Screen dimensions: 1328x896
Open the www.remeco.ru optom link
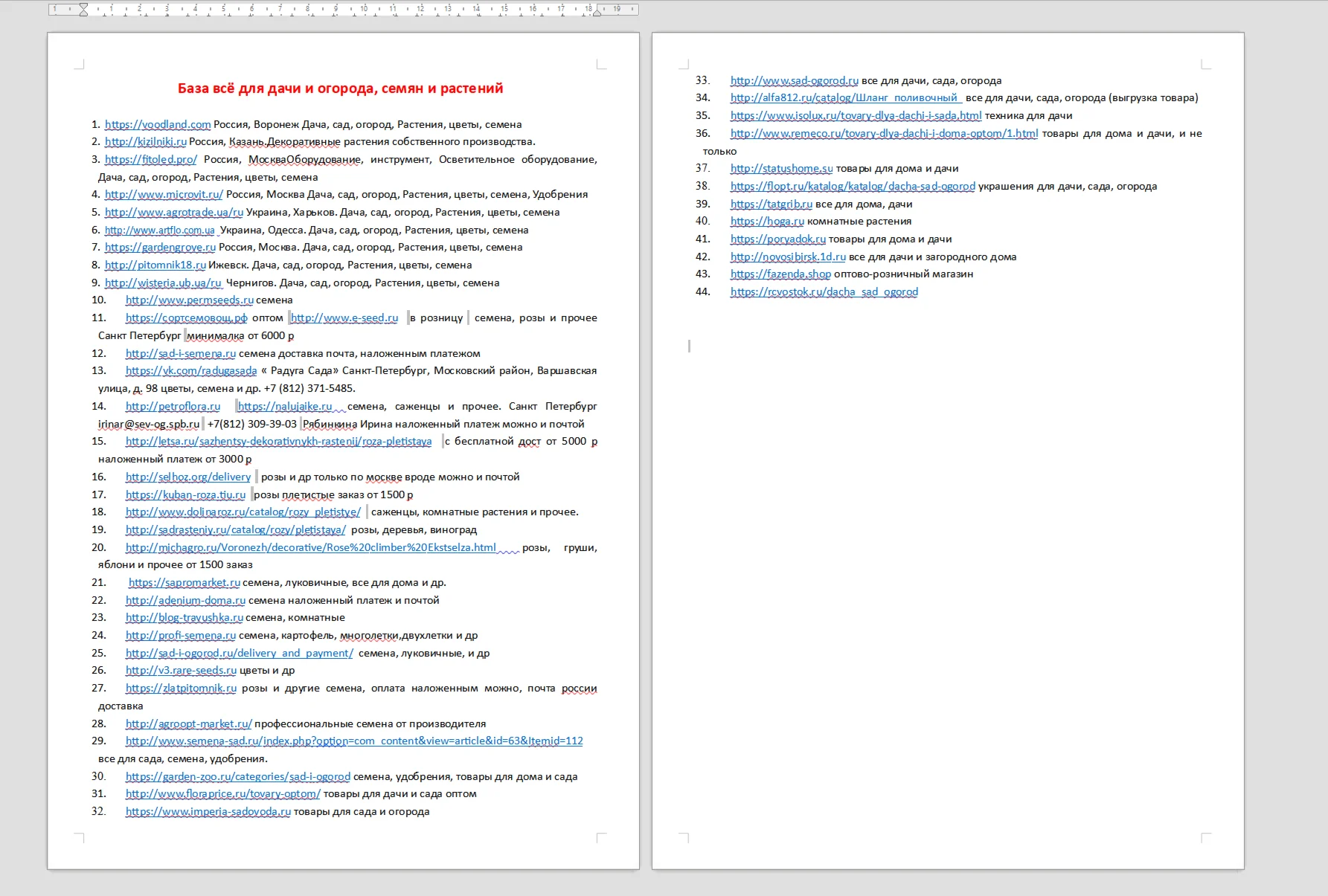click(x=885, y=133)
